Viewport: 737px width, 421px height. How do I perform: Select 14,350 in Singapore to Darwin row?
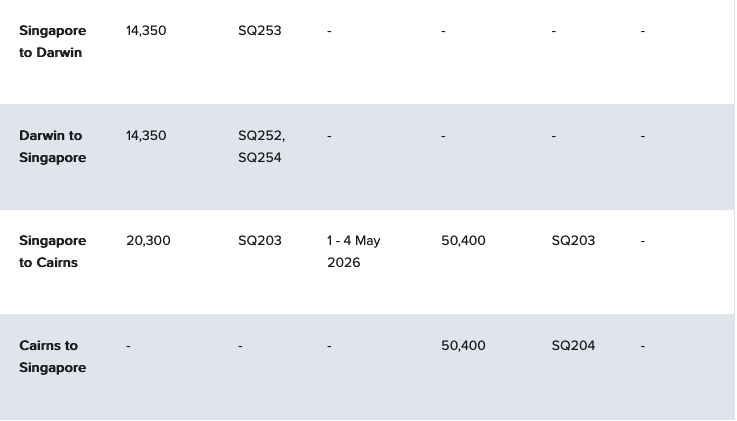coord(146,31)
